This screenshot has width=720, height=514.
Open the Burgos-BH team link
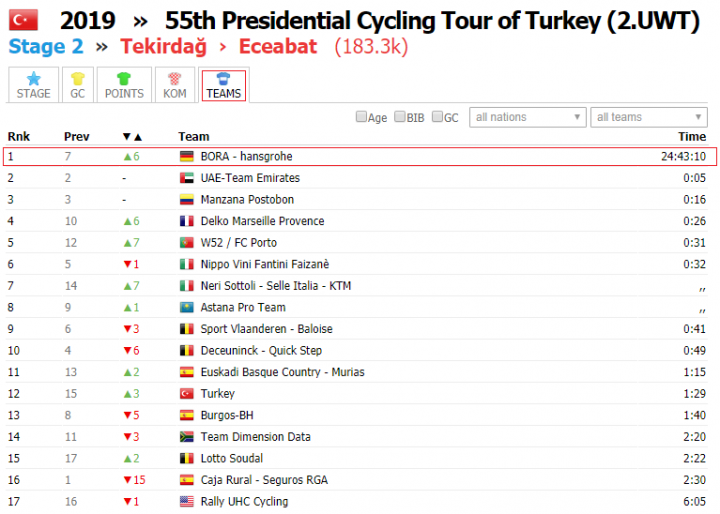pos(227,416)
